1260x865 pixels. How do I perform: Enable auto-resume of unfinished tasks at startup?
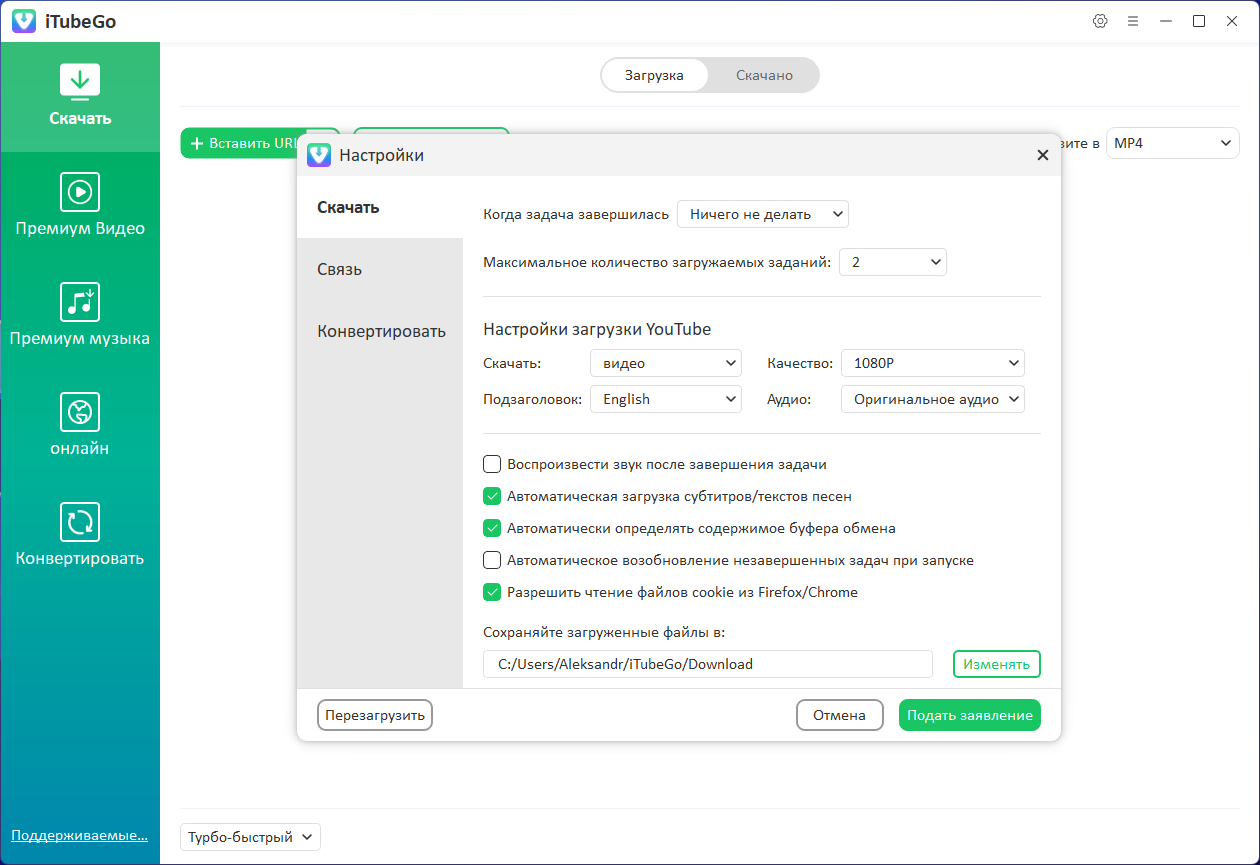pos(492,560)
